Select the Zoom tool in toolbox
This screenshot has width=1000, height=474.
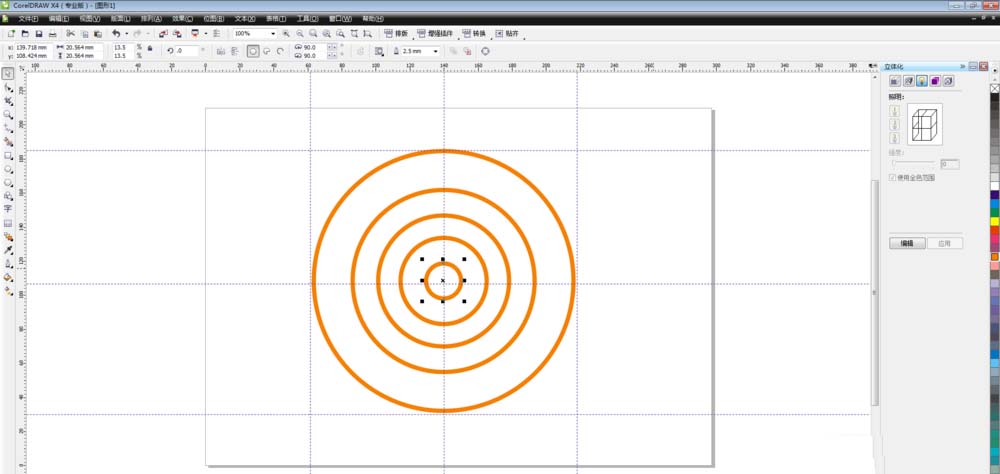point(8,115)
